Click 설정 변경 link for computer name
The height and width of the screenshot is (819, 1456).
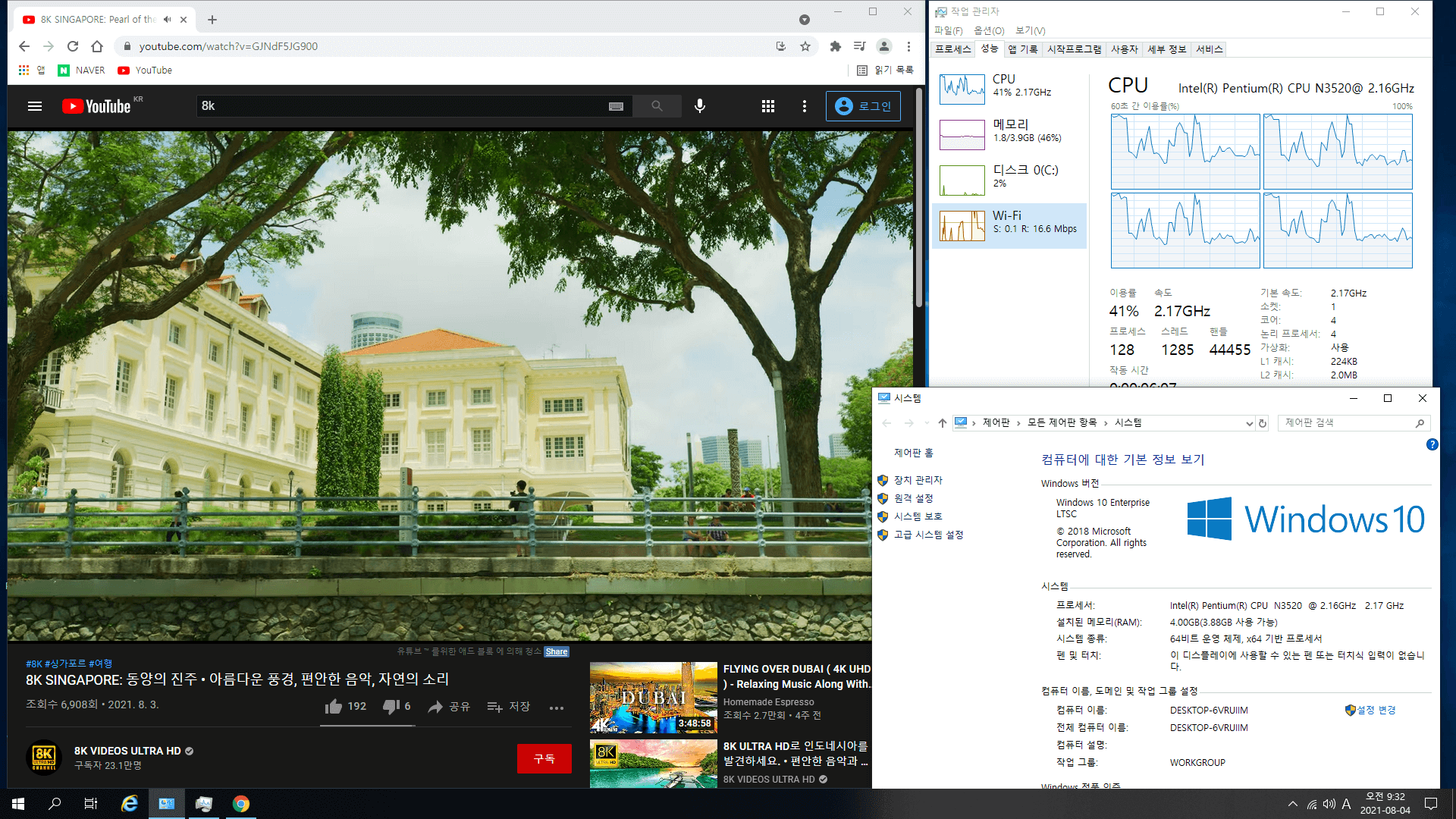tap(1376, 710)
